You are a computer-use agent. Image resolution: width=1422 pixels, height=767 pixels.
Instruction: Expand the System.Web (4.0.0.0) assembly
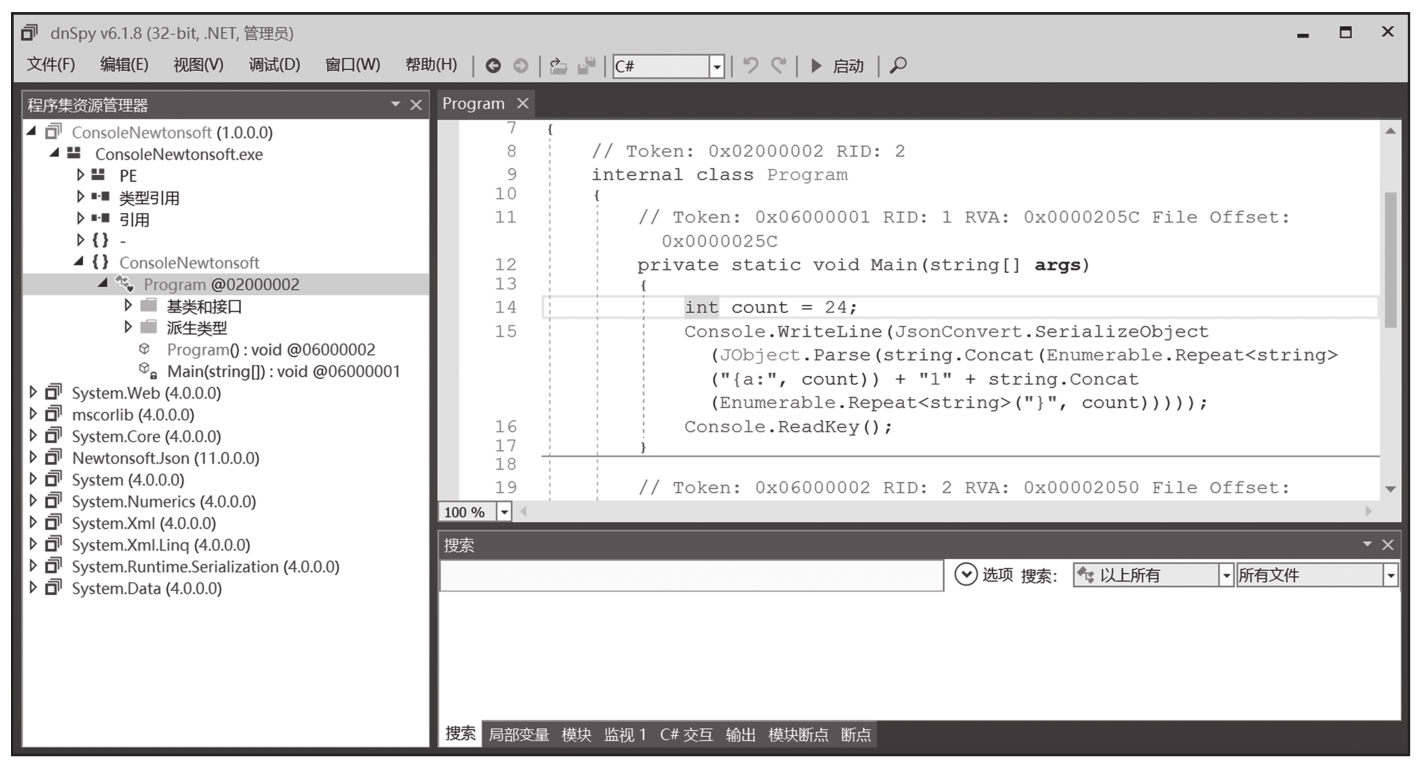point(33,393)
